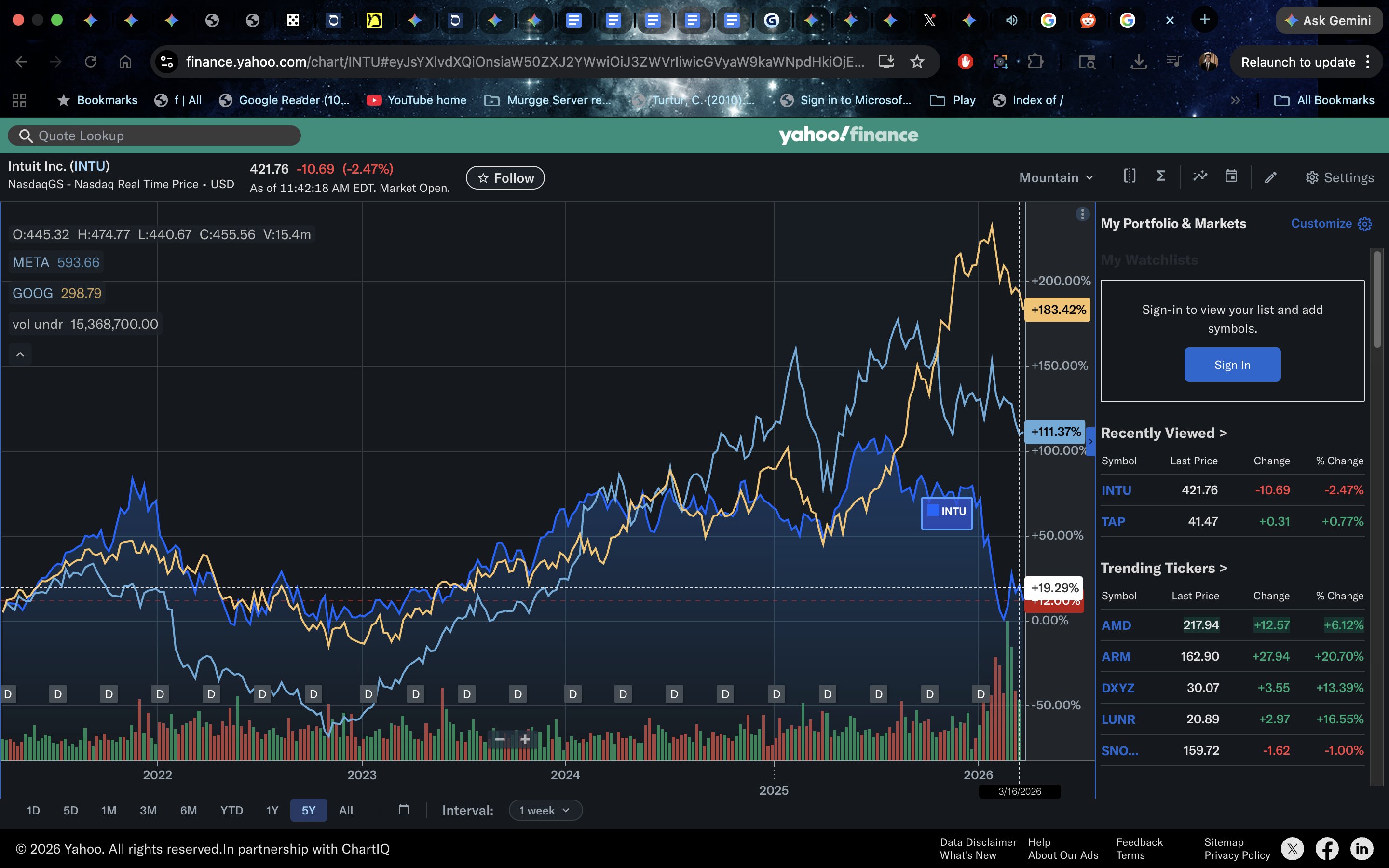Toggle the INTU series legend box
Screen dimensions: 1389x868
coord(946,512)
